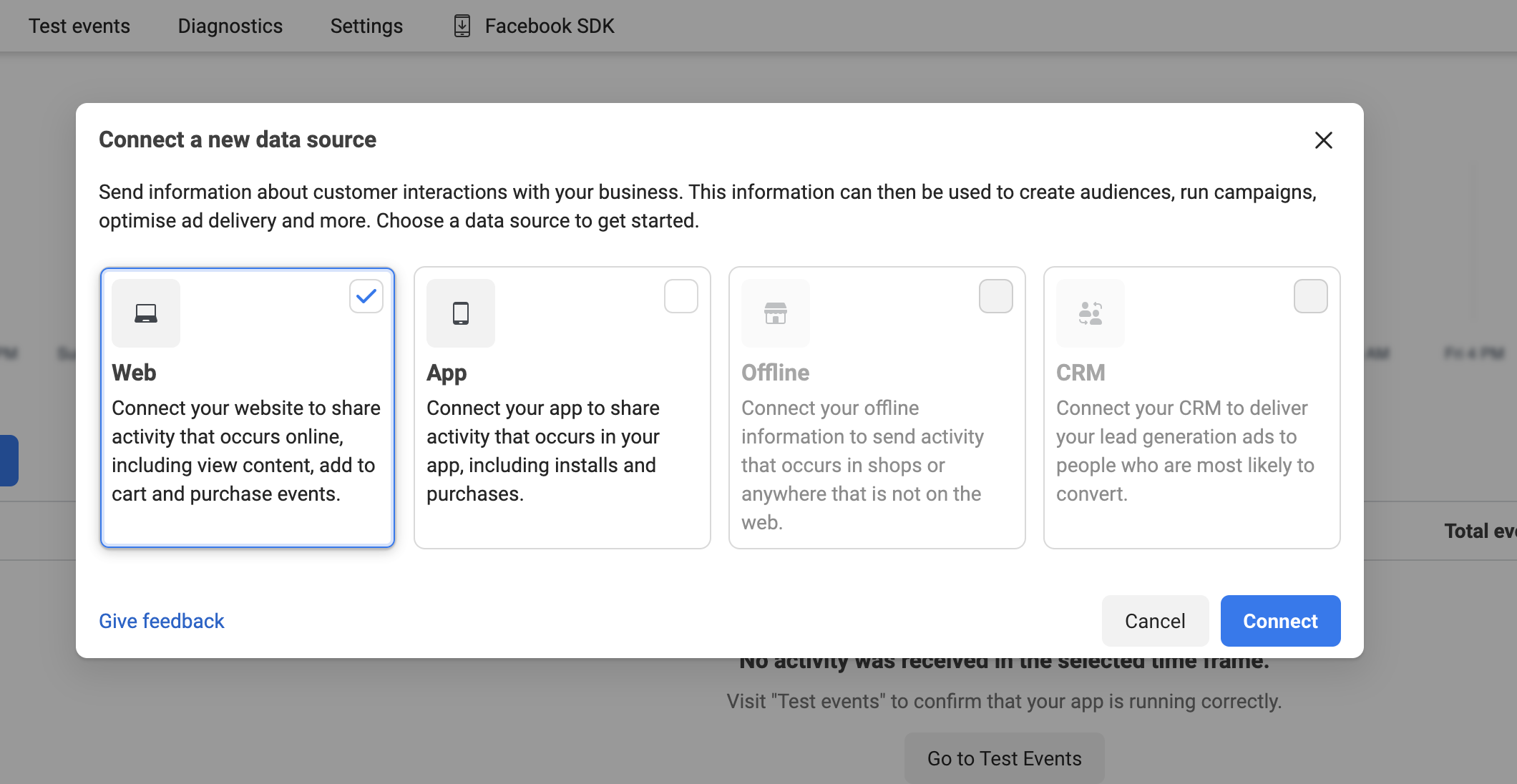This screenshot has width=1517, height=784.
Task: Cancel the data source dialog
Action: click(1155, 621)
